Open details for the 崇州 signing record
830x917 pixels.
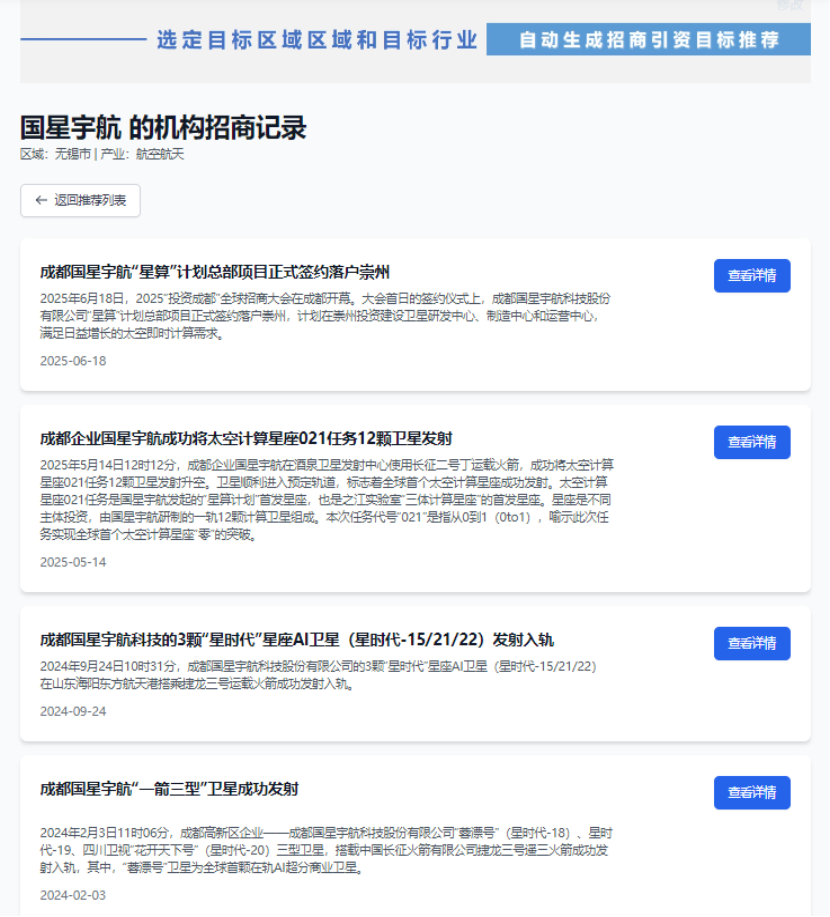(751, 276)
